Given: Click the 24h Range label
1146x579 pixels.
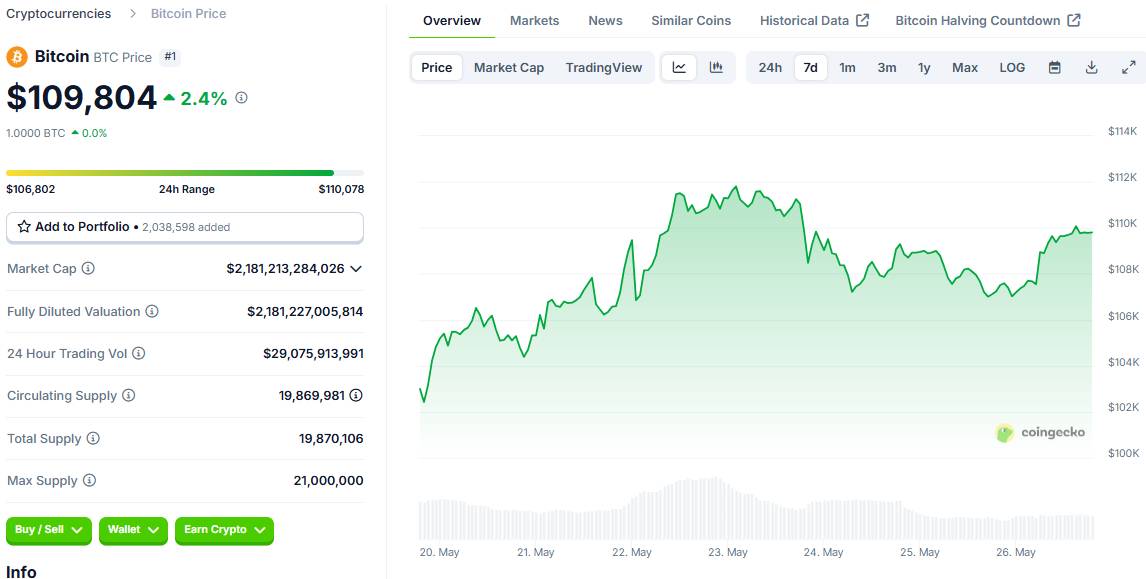Looking at the screenshot, I should click(187, 189).
